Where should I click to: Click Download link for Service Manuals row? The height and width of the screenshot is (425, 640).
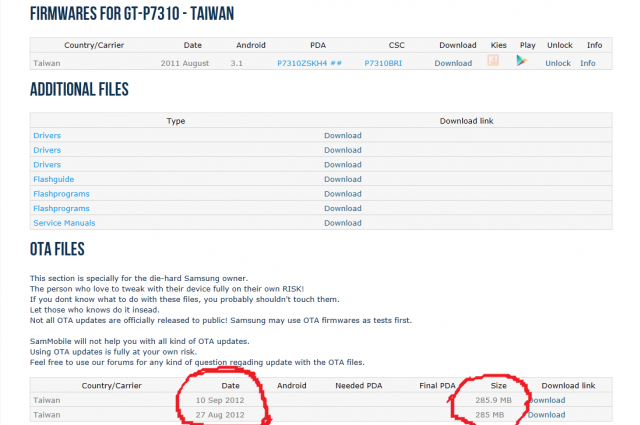point(343,223)
